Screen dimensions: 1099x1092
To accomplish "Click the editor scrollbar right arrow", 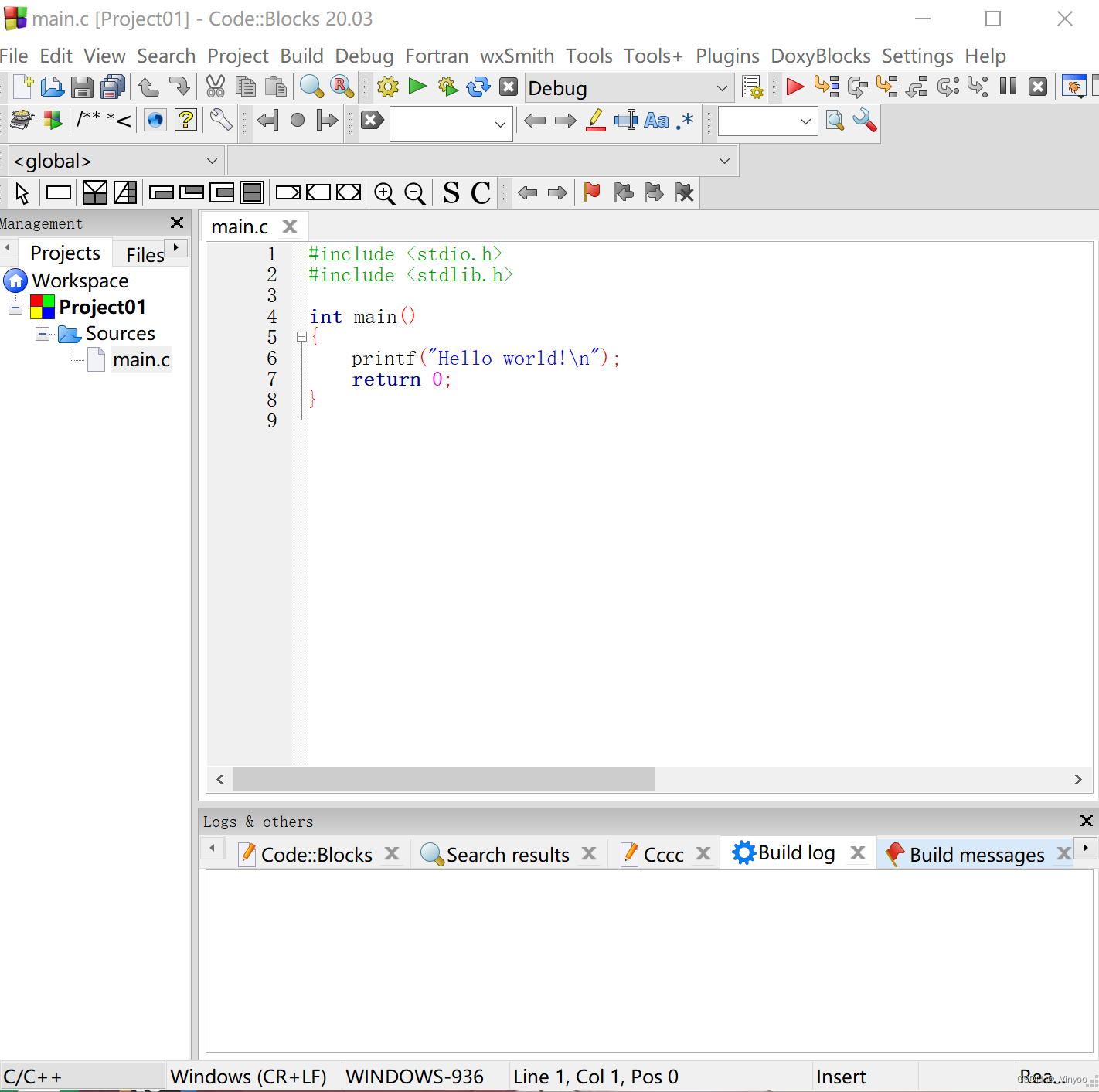I will click(1078, 779).
